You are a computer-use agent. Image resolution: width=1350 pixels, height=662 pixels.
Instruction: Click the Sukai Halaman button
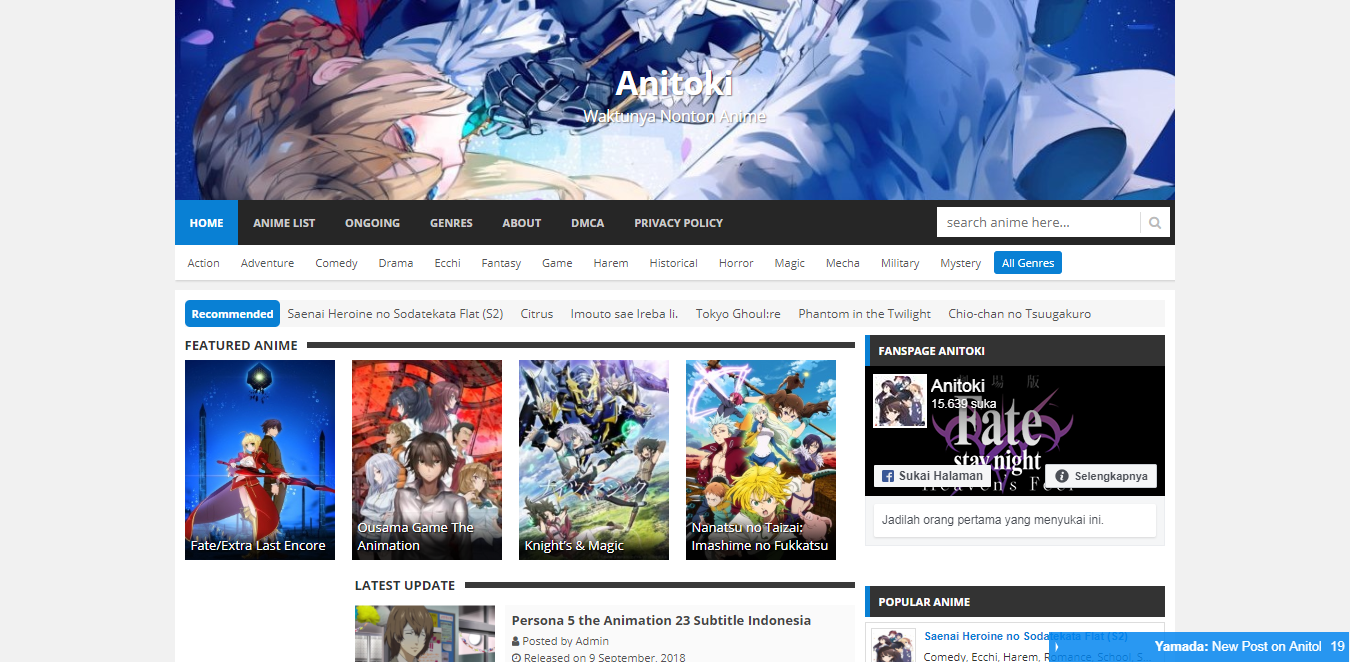point(932,476)
